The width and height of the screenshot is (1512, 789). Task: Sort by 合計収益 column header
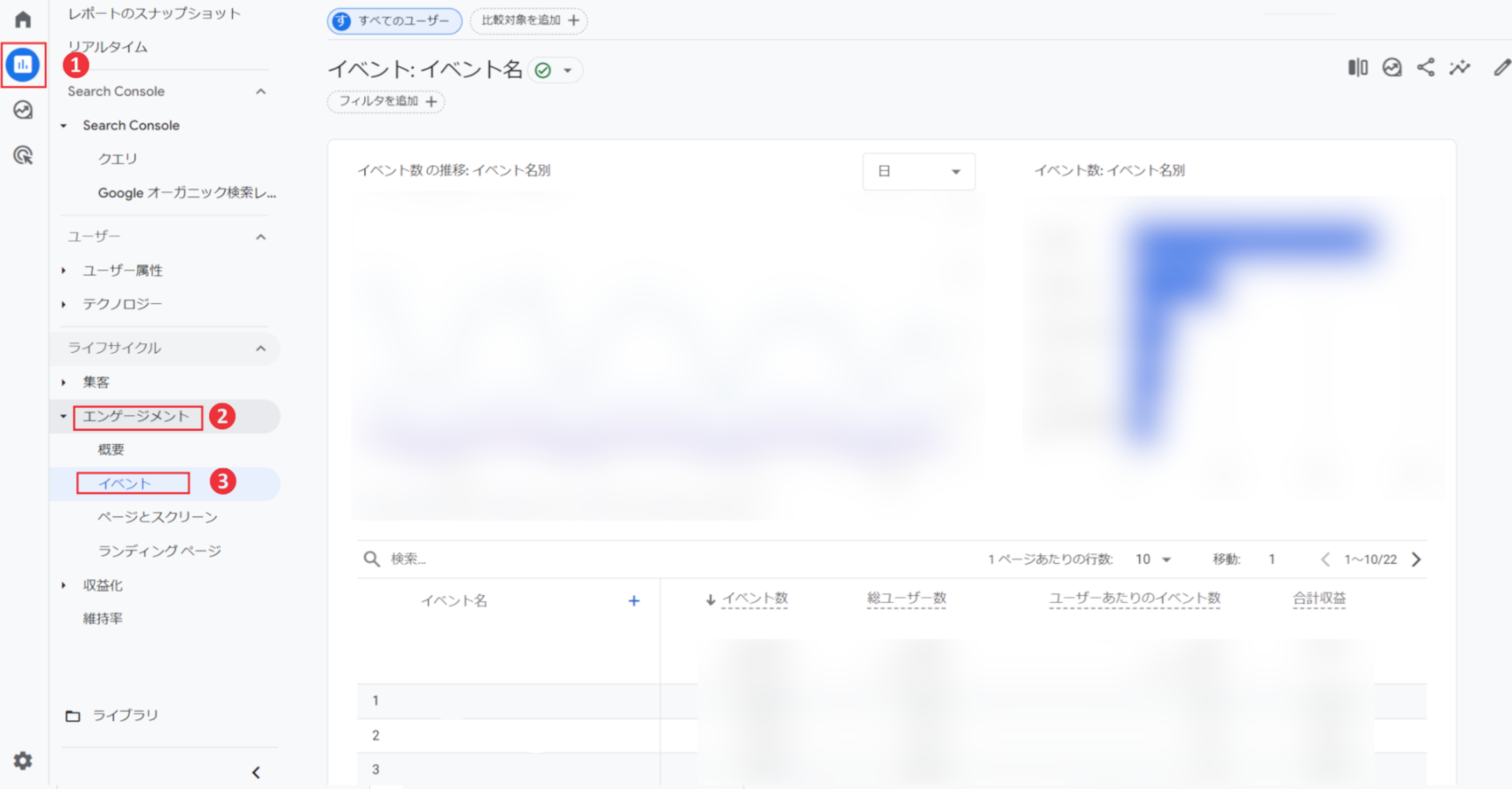pyautogui.click(x=1319, y=599)
